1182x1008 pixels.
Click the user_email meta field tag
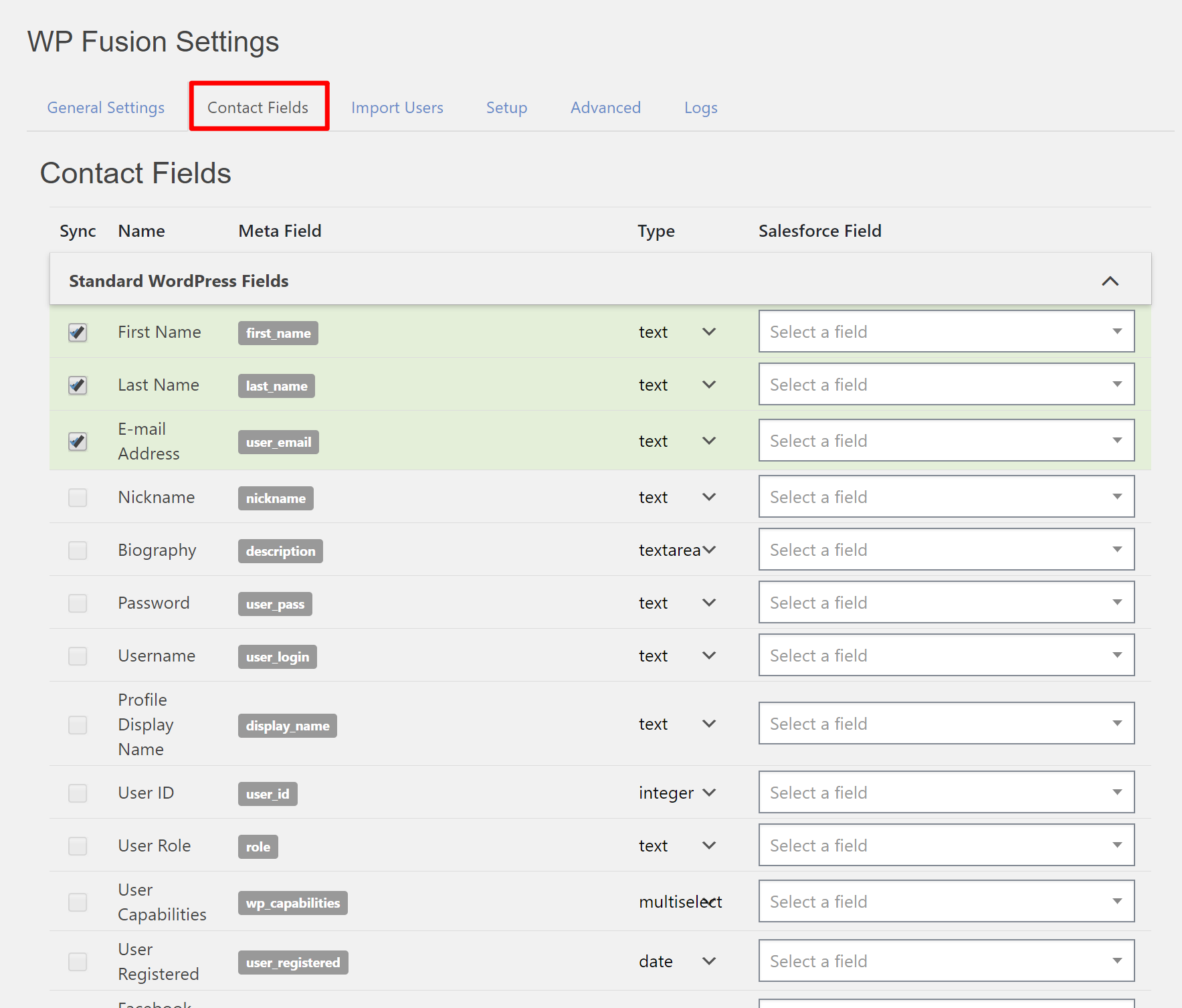tap(278, 441)
